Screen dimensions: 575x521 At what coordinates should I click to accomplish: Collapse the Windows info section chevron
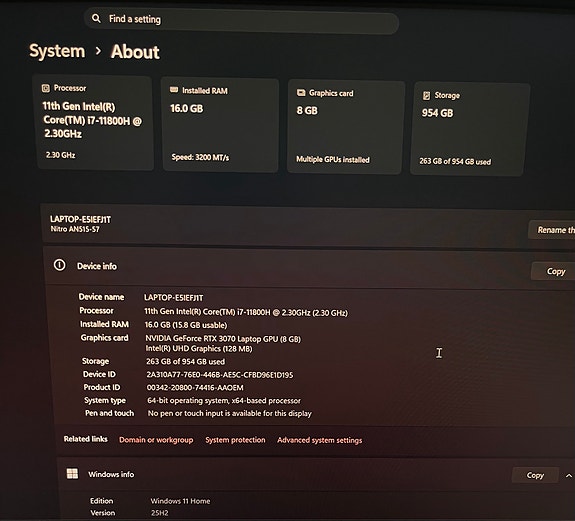(568, 476)
